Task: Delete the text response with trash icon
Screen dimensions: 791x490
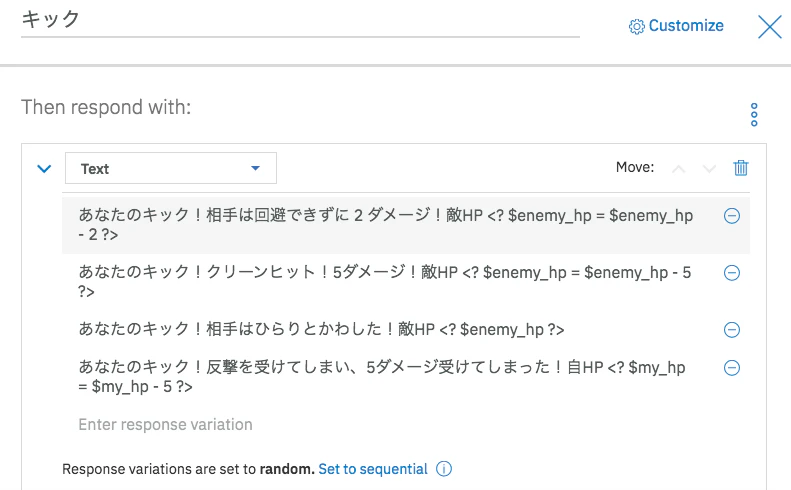Action: (741, 168)
